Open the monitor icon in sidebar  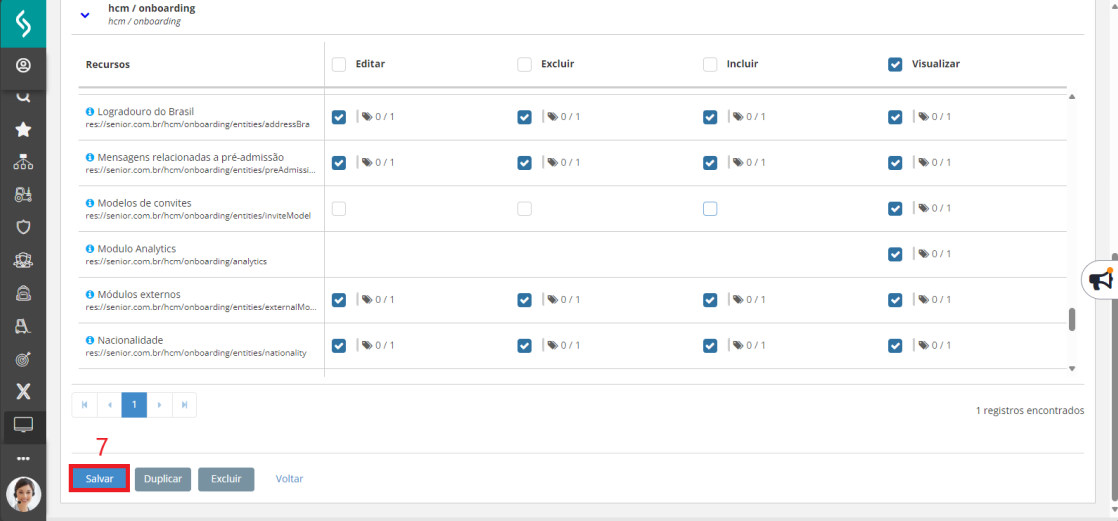(x=23, y=425)
